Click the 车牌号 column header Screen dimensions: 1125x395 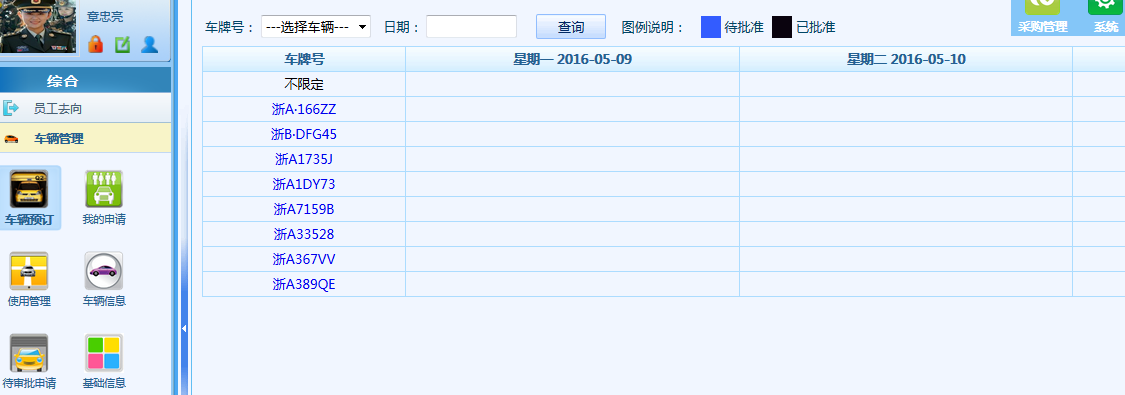tap(304, 60)
